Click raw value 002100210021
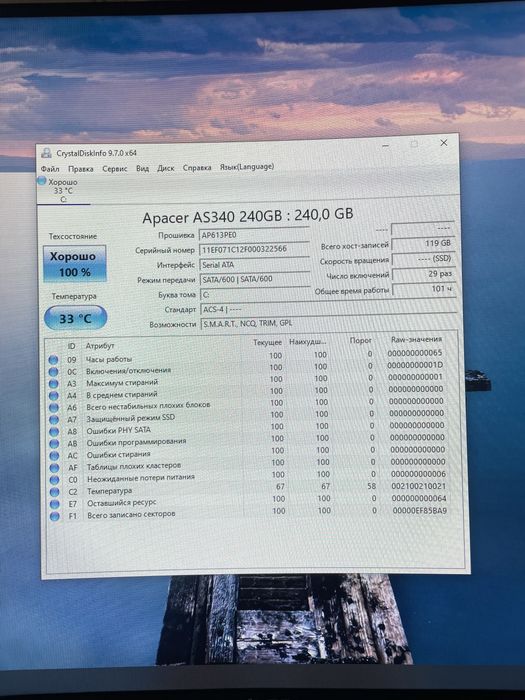 (419, 486)
